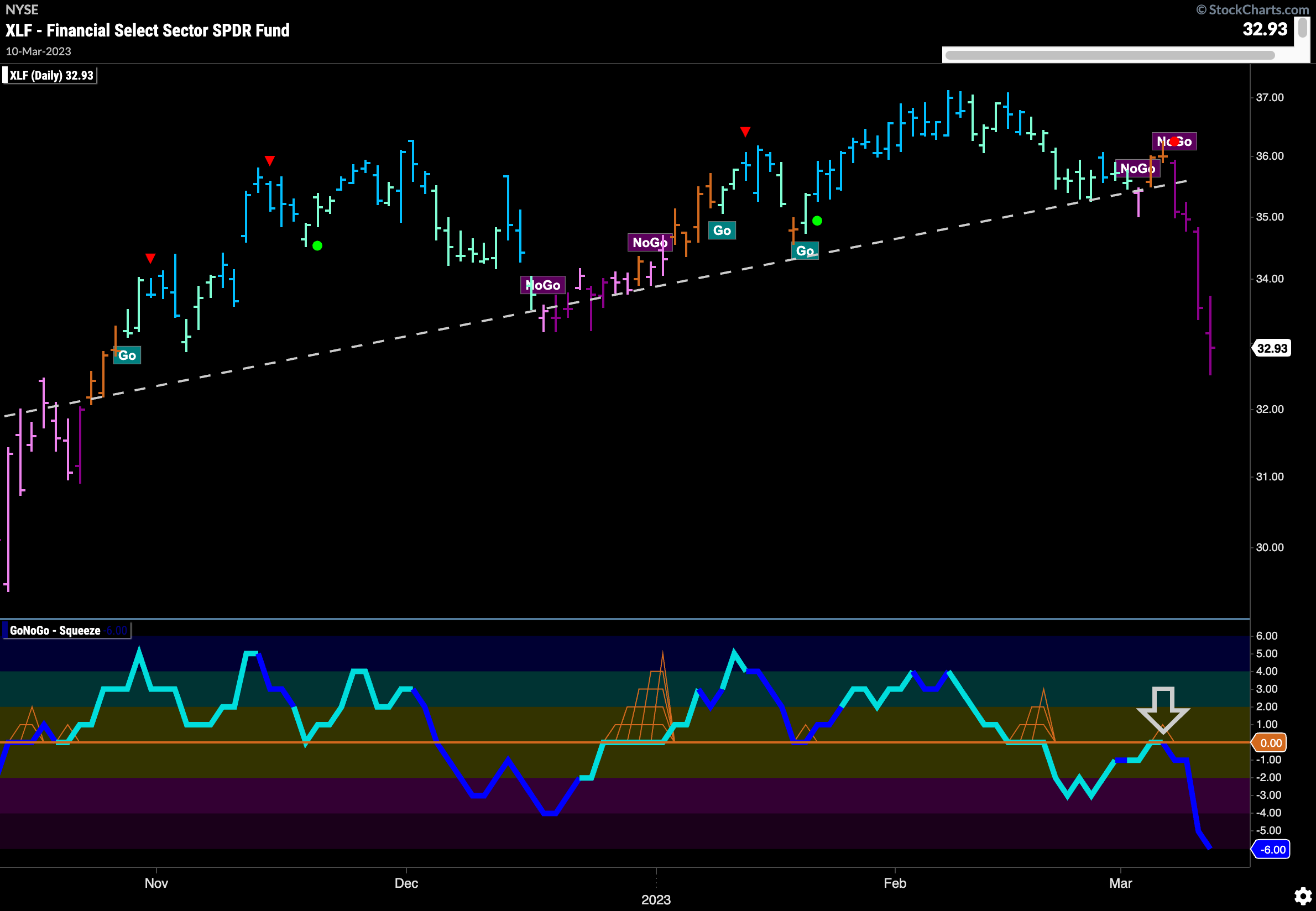
Task: Click the horizontal gray scrollbar at the top right
Action: pyautogui.click(x=1110, y=55)
